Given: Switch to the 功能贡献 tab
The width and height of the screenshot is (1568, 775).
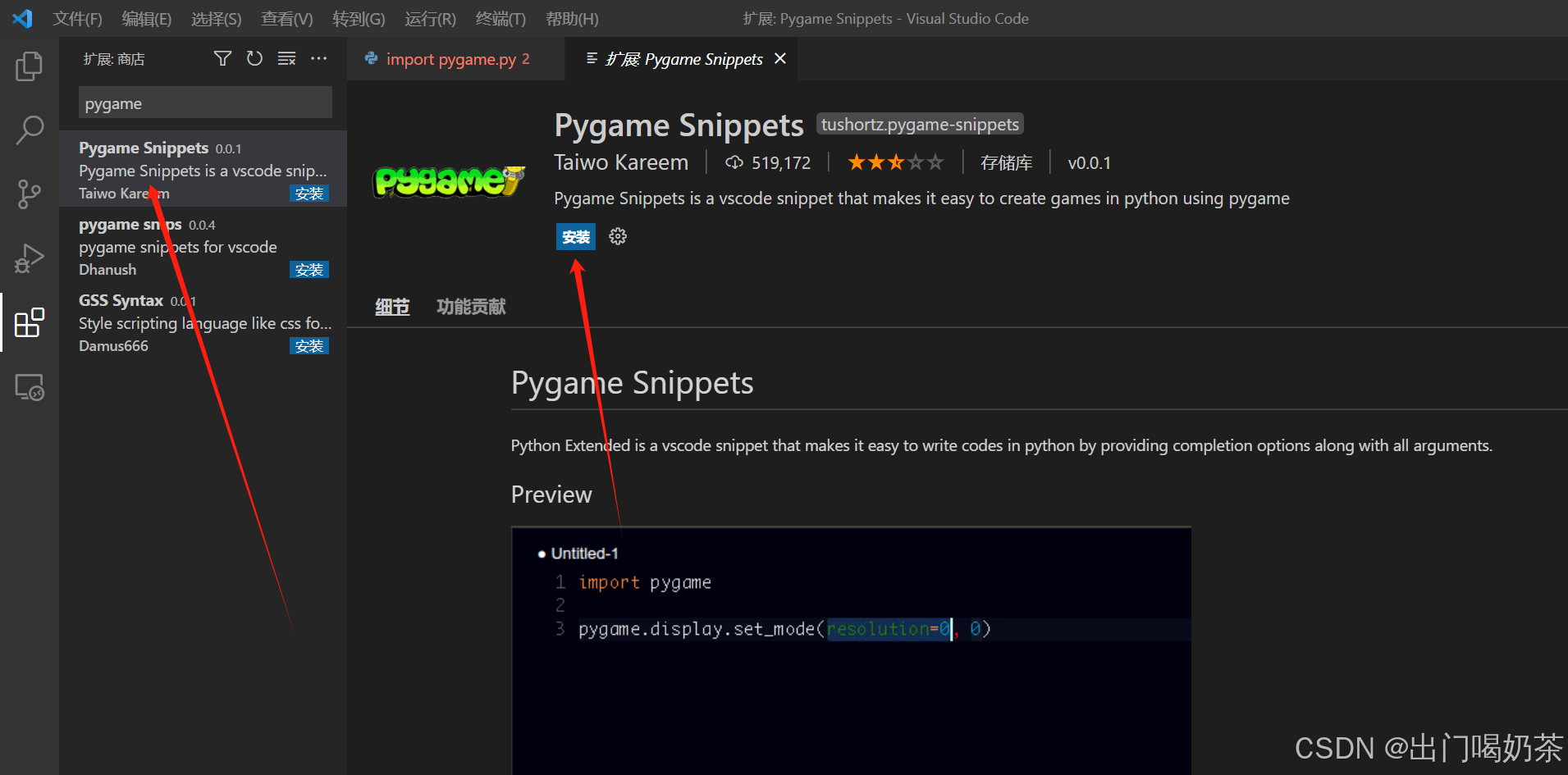Looking at the screenshot, I should coord(471,307).
